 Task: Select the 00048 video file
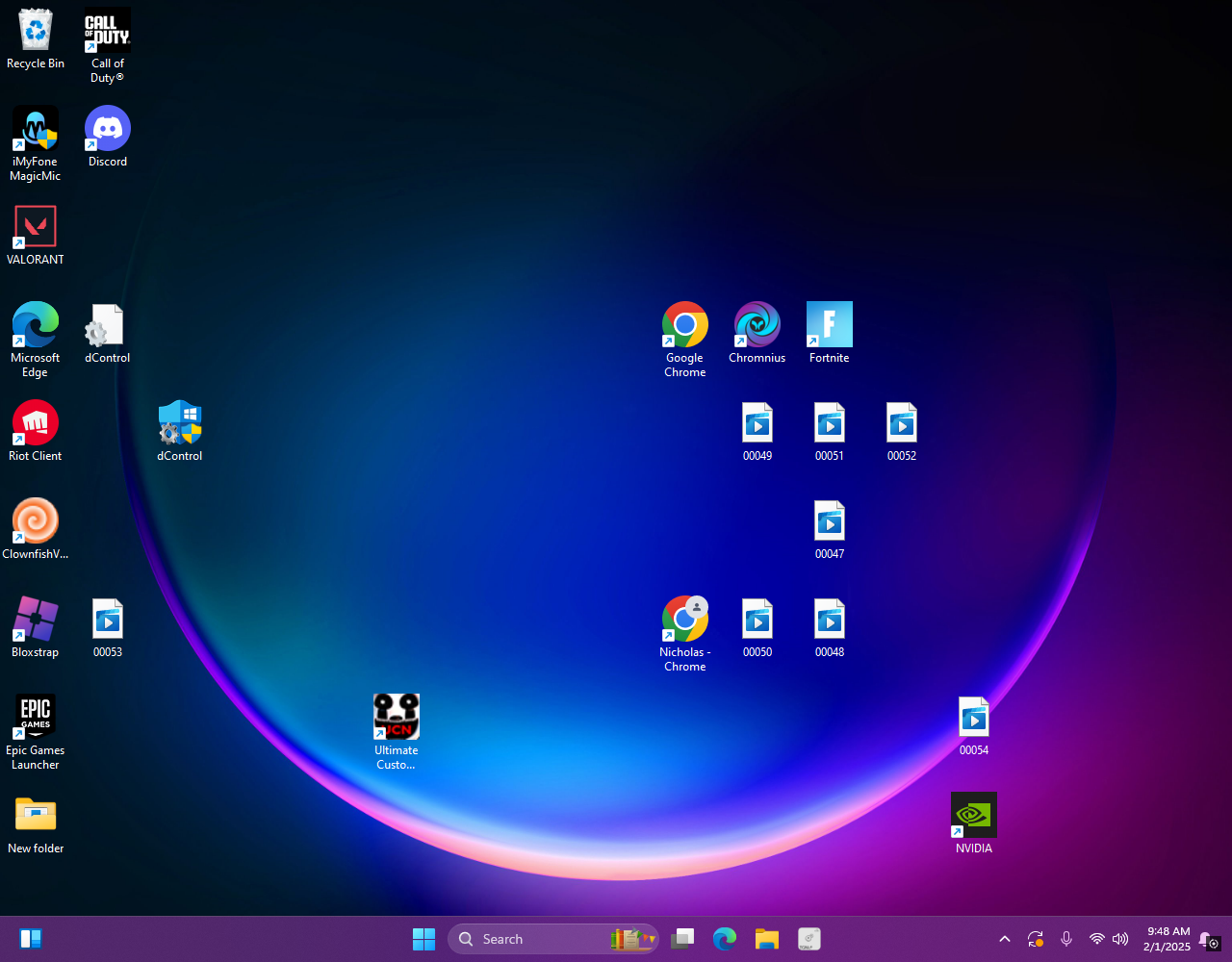click(x=830, y=627)
